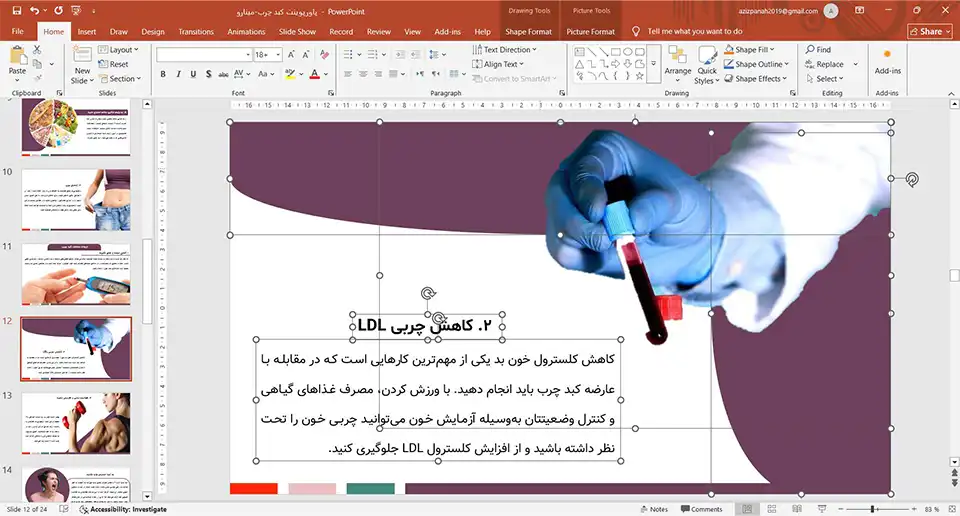The image size is (960, 516).
Task: Select the Rectangle shape in gallery
Action: 615,52
